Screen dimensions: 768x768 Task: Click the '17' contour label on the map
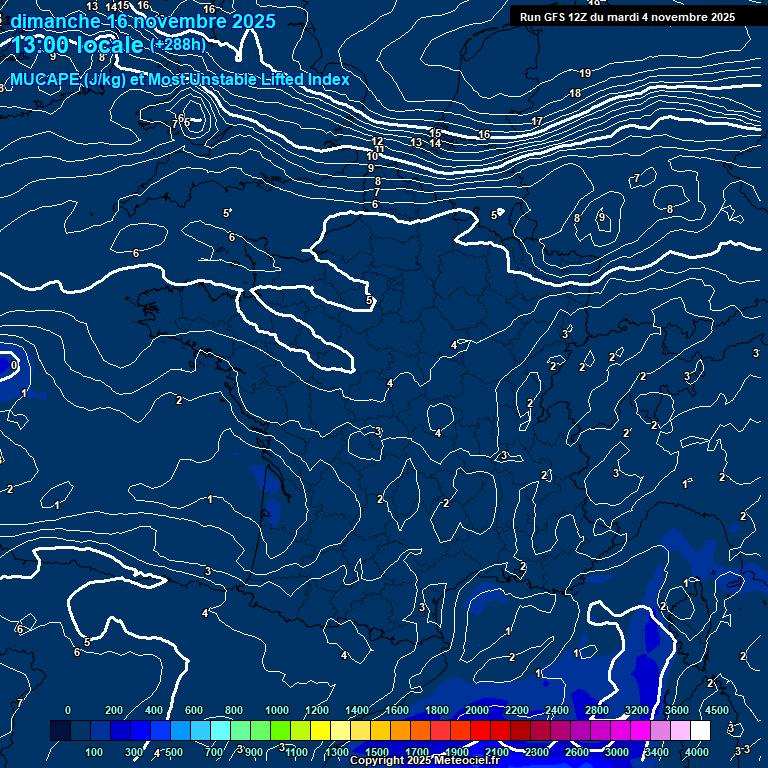[x=537, y=121]
